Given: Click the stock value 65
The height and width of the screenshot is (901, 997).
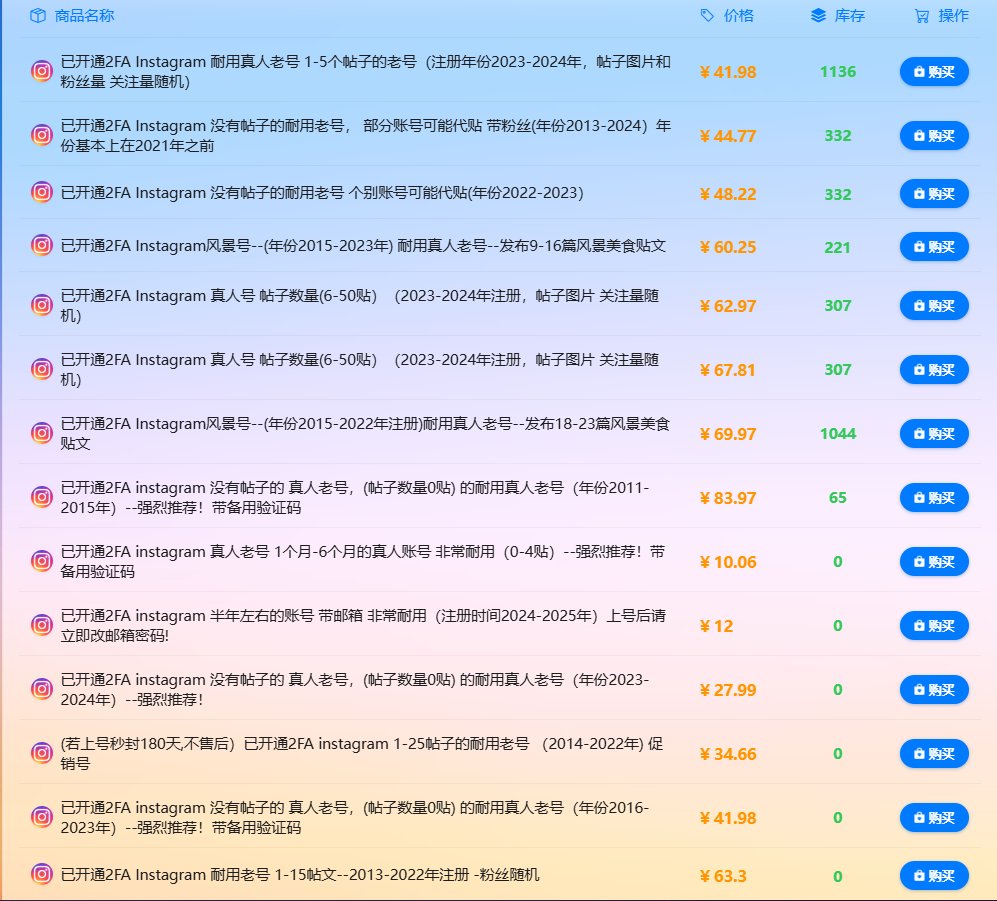Looking at the screenshot, I should [x=837, y=498].
